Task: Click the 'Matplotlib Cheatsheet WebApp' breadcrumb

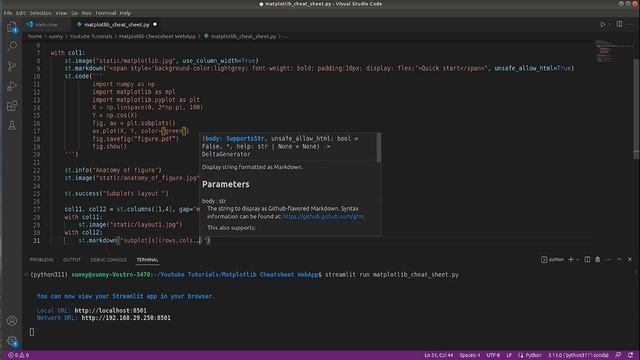Action: [x=157, y=36]
